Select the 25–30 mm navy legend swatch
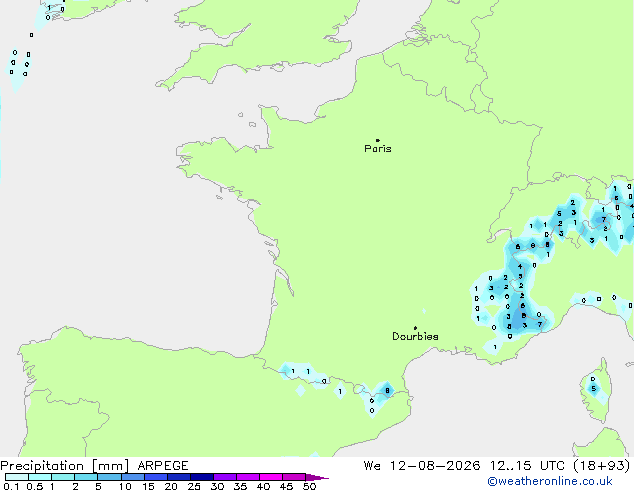Image resolution: width=634 pixels, height=490 pixels. [202, 477]
